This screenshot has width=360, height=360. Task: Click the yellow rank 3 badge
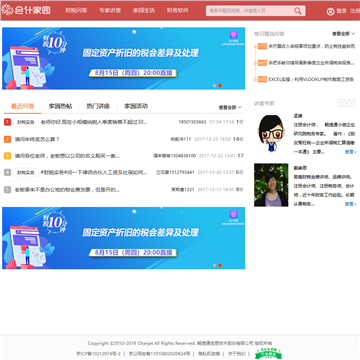(x=7, y=156)
